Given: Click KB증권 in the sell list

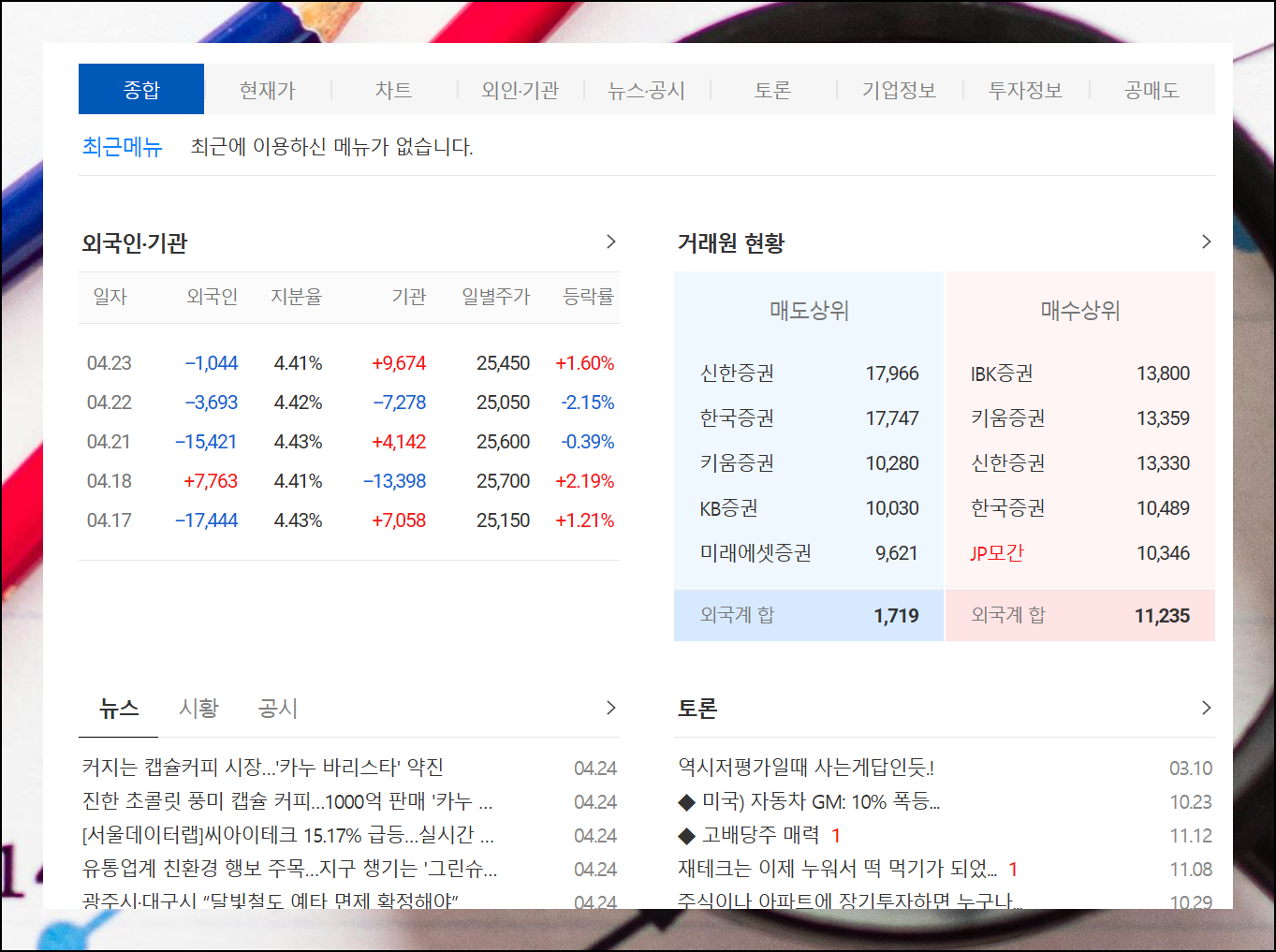Looking at the screenshot, I should click(728, 508).
